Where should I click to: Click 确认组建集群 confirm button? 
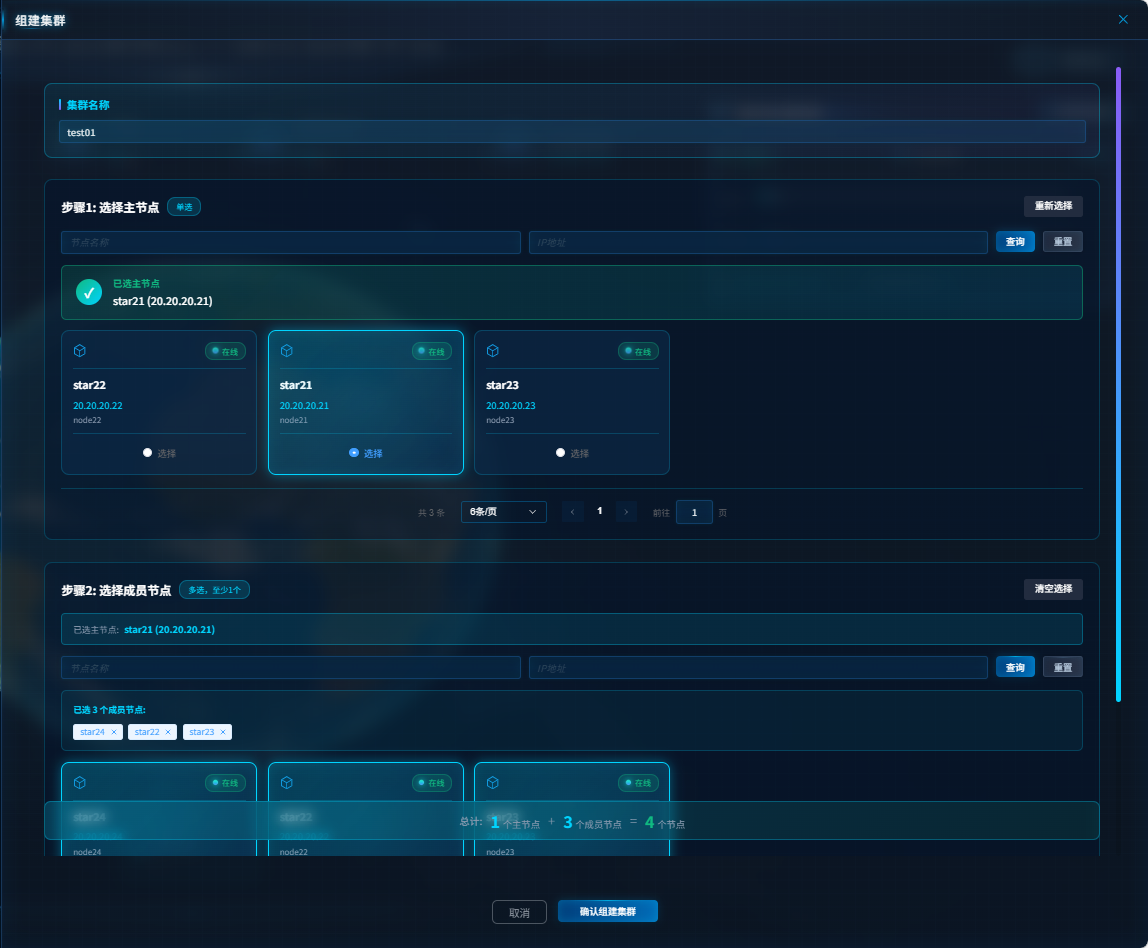607,911
